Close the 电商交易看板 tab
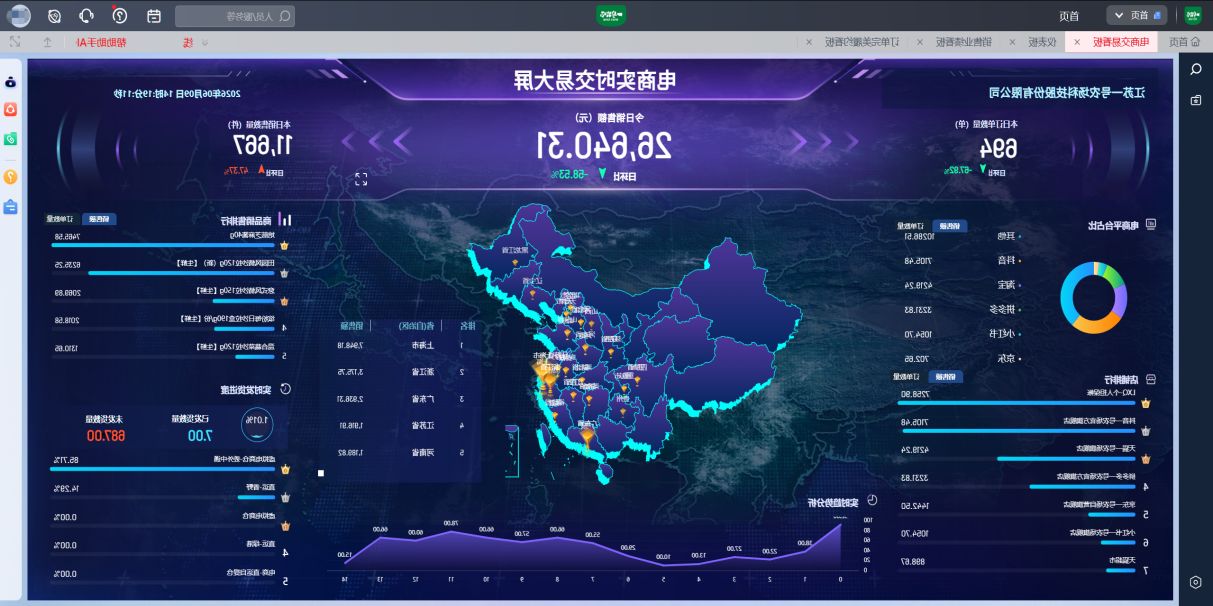This screenshot has height=606, width=1213. point(1077,42)
